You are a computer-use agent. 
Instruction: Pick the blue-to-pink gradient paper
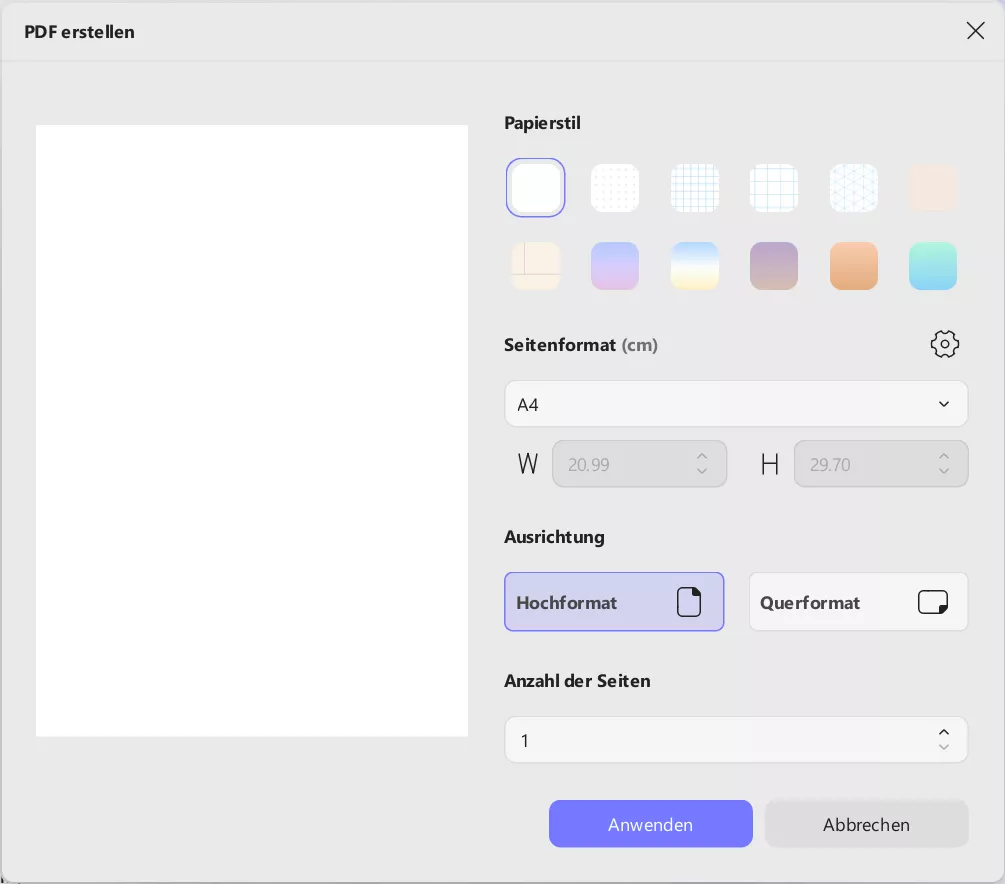(615, 266)
